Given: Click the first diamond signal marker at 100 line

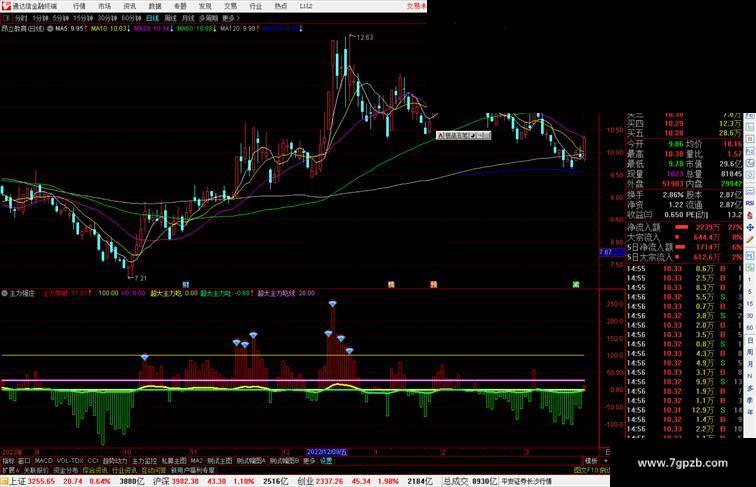Looking at the screenshot, I should [145, 357].
